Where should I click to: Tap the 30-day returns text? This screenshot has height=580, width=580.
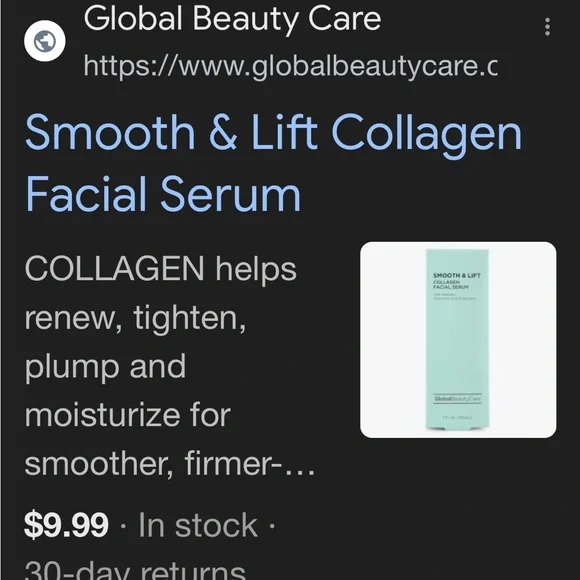pyautogui.click(x=135, y=570)
